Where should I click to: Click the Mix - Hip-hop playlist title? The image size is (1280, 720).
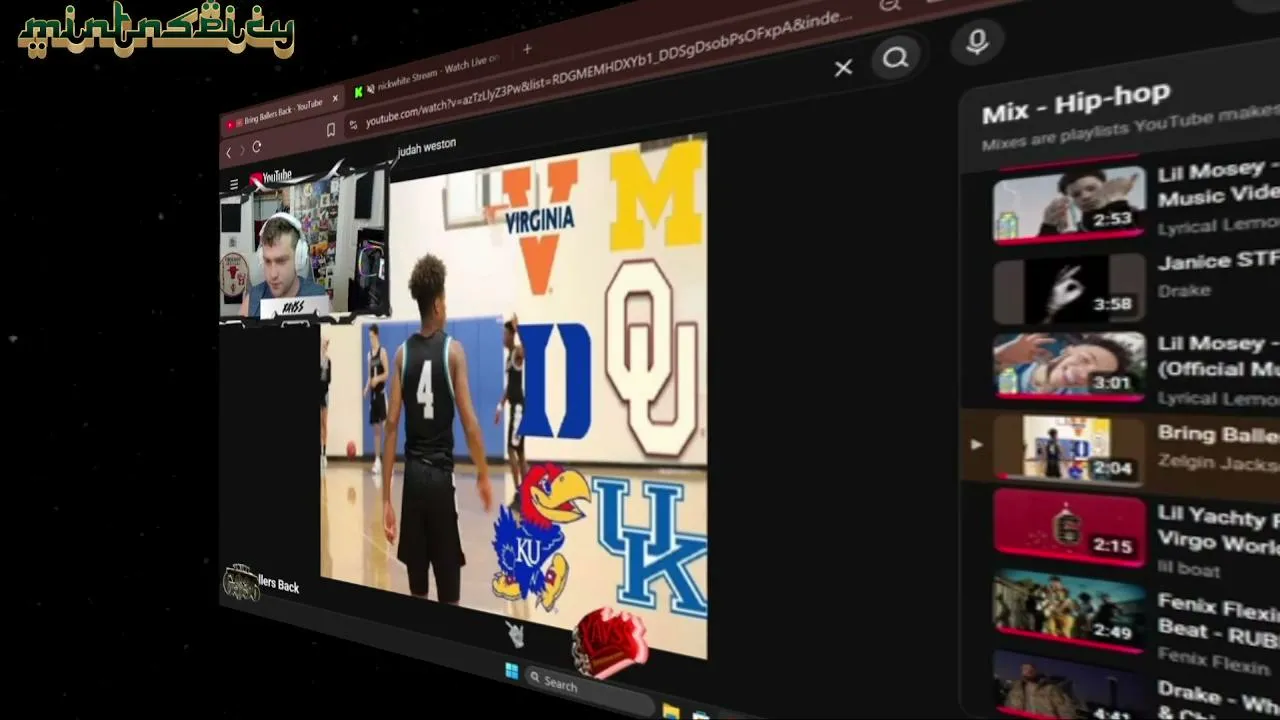(1075, 103)
